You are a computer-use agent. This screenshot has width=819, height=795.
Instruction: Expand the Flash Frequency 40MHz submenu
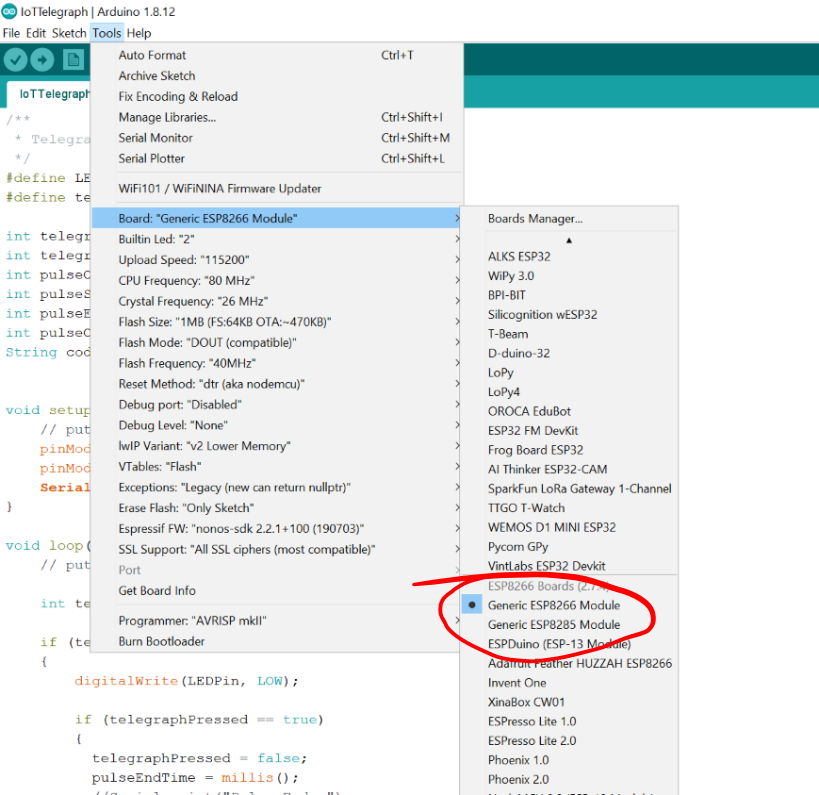coord(277,363)
